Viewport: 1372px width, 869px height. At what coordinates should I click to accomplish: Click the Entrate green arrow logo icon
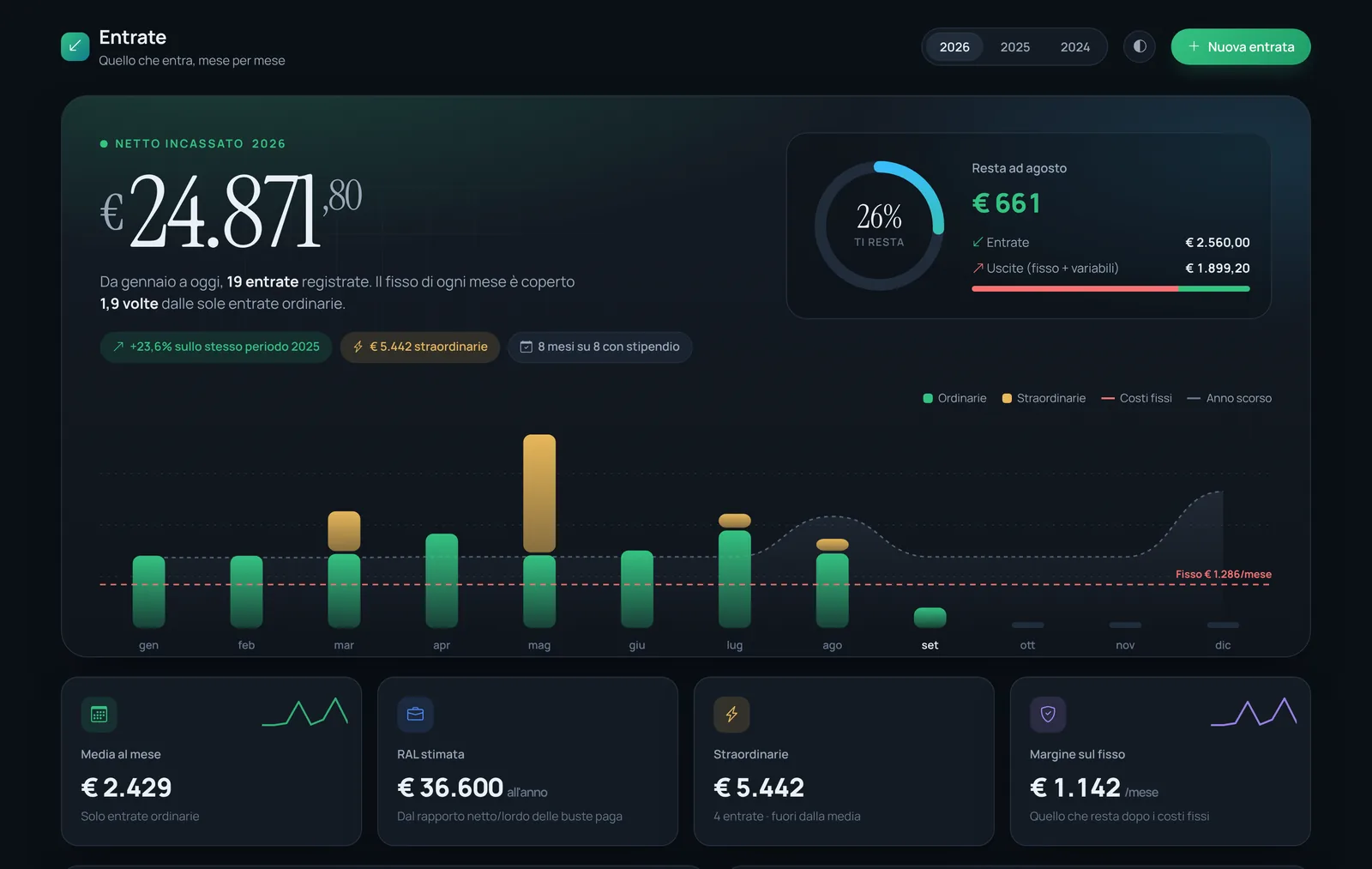[75, 46]
